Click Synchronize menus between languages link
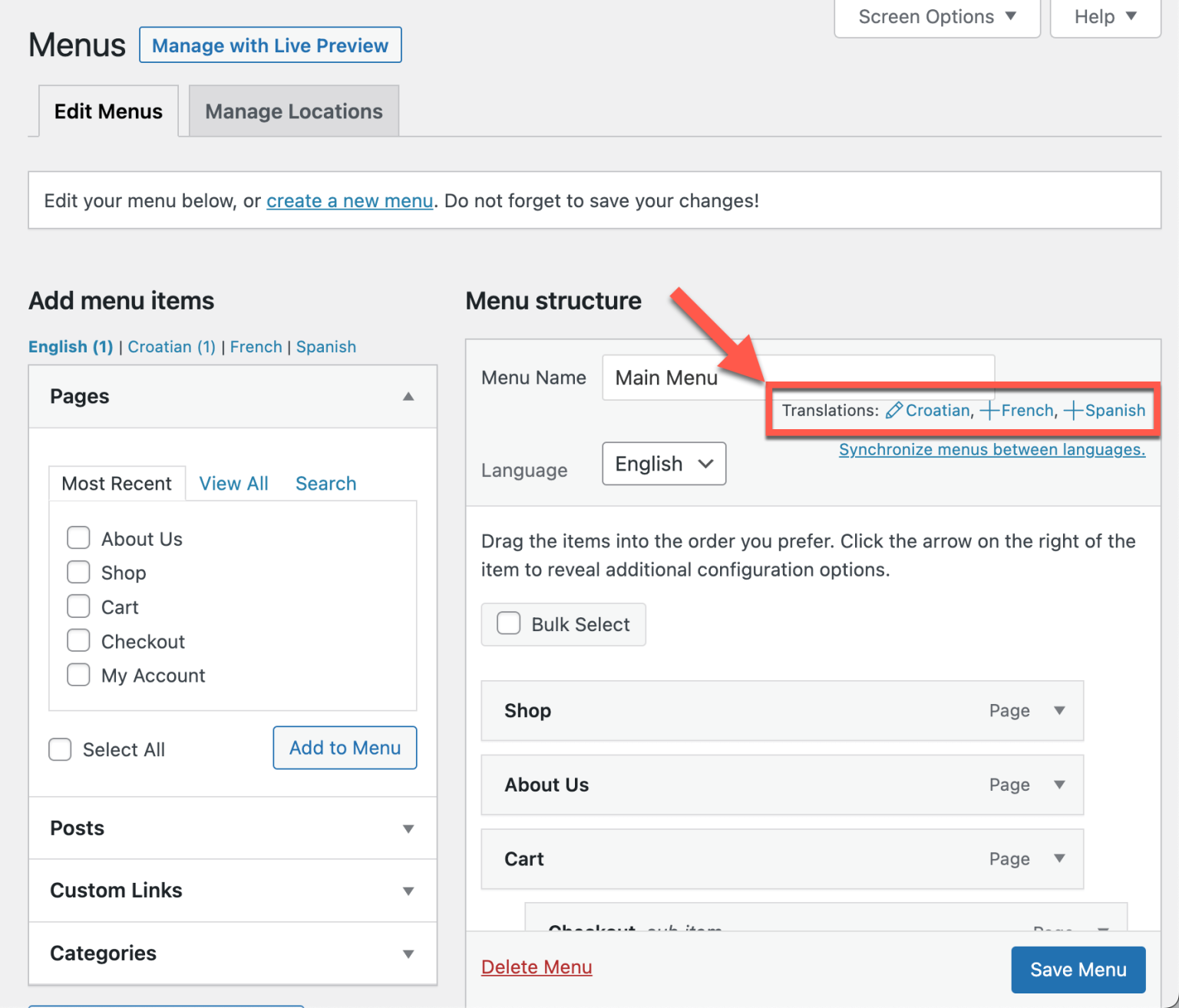This screenshot has height=1008, width=1179. 992,450
